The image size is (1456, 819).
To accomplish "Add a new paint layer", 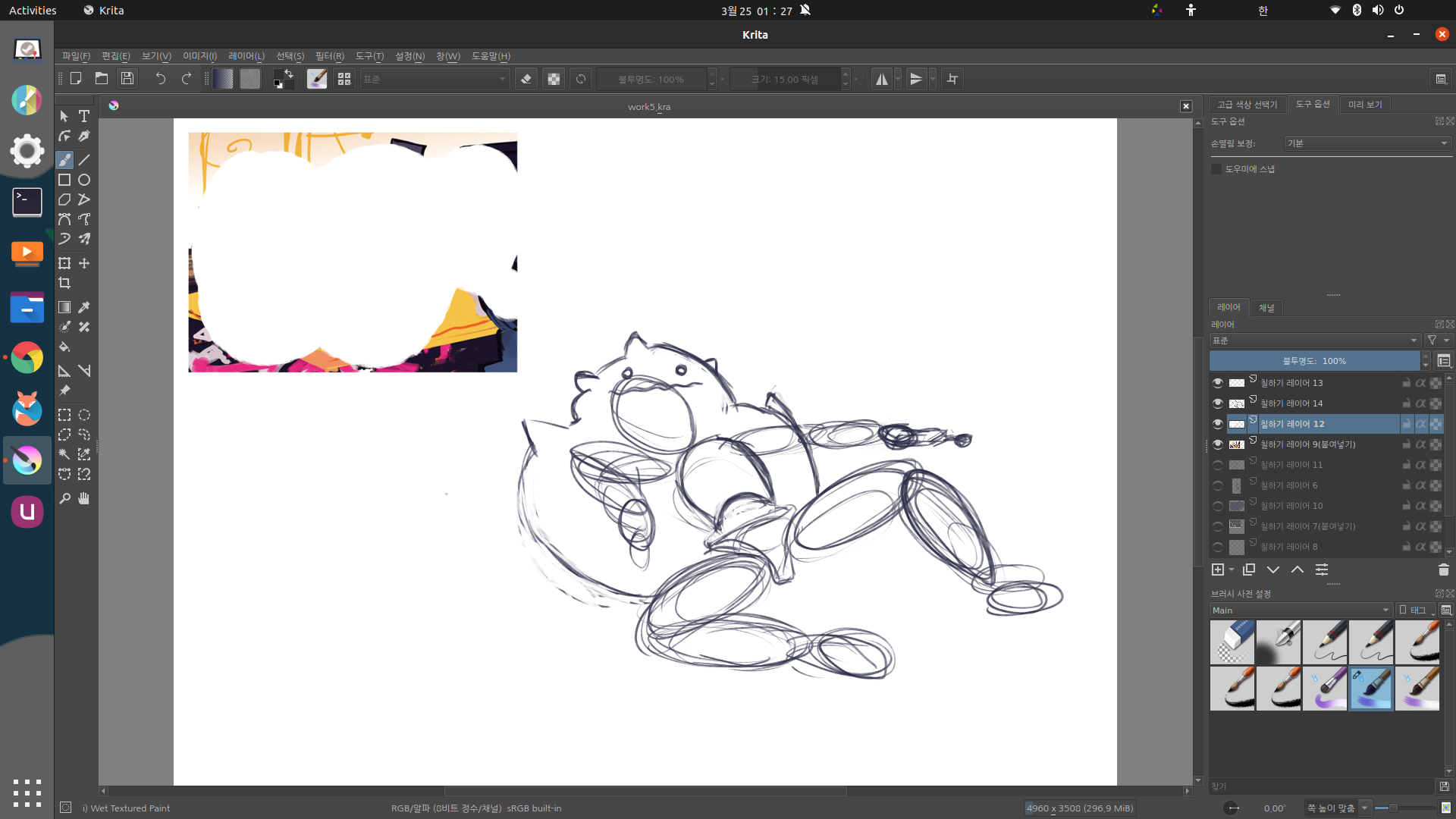I will [1218, 570].
